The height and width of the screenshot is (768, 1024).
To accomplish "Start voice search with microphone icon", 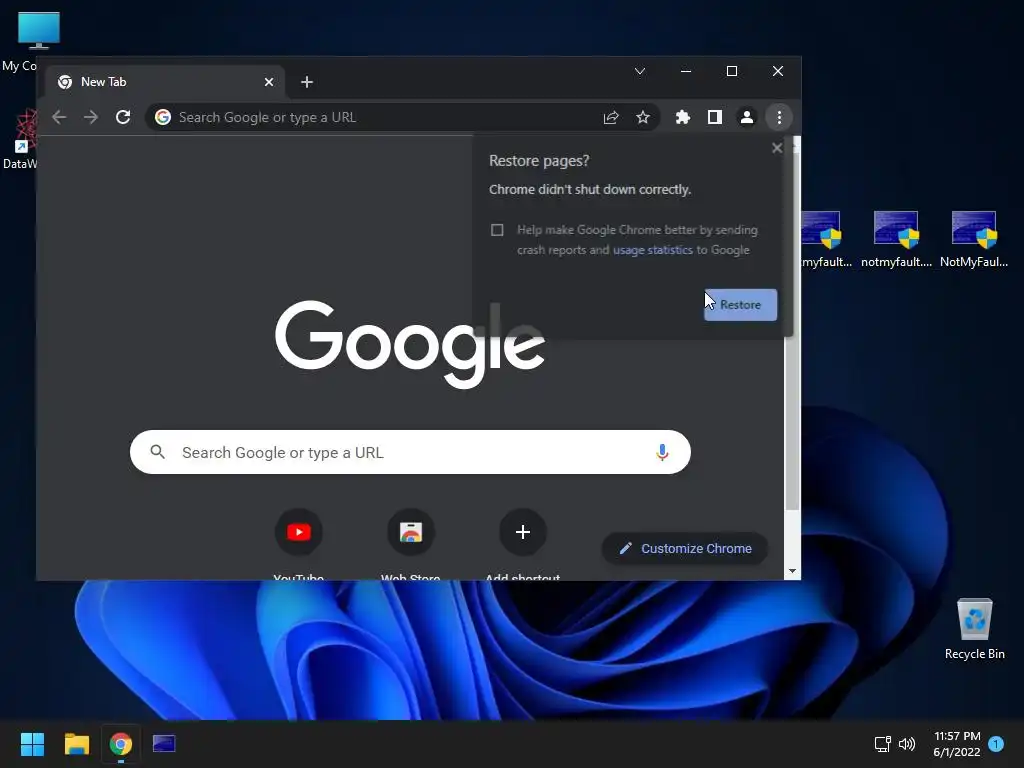I will [662, 452].
